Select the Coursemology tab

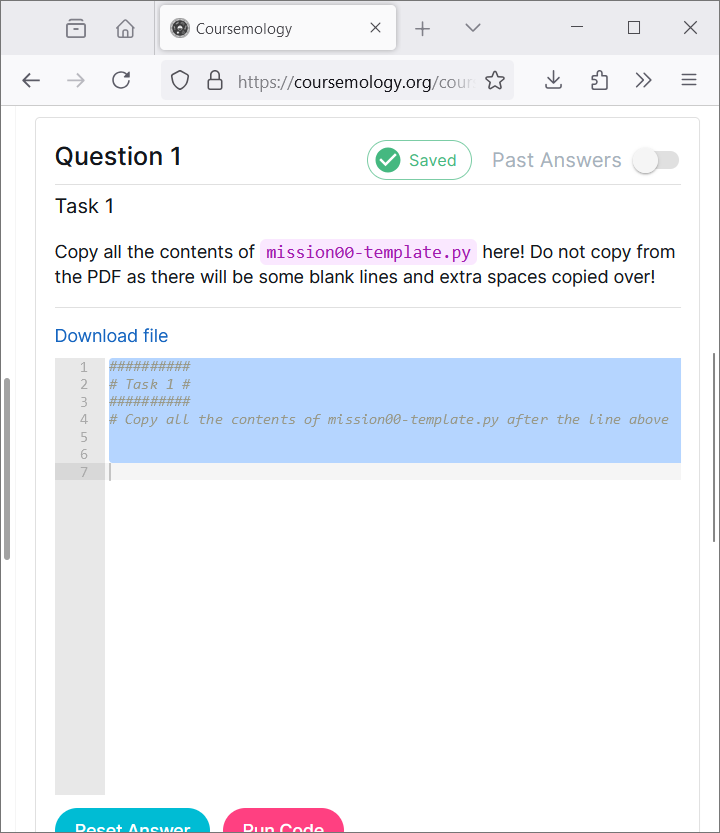point(260,28)
